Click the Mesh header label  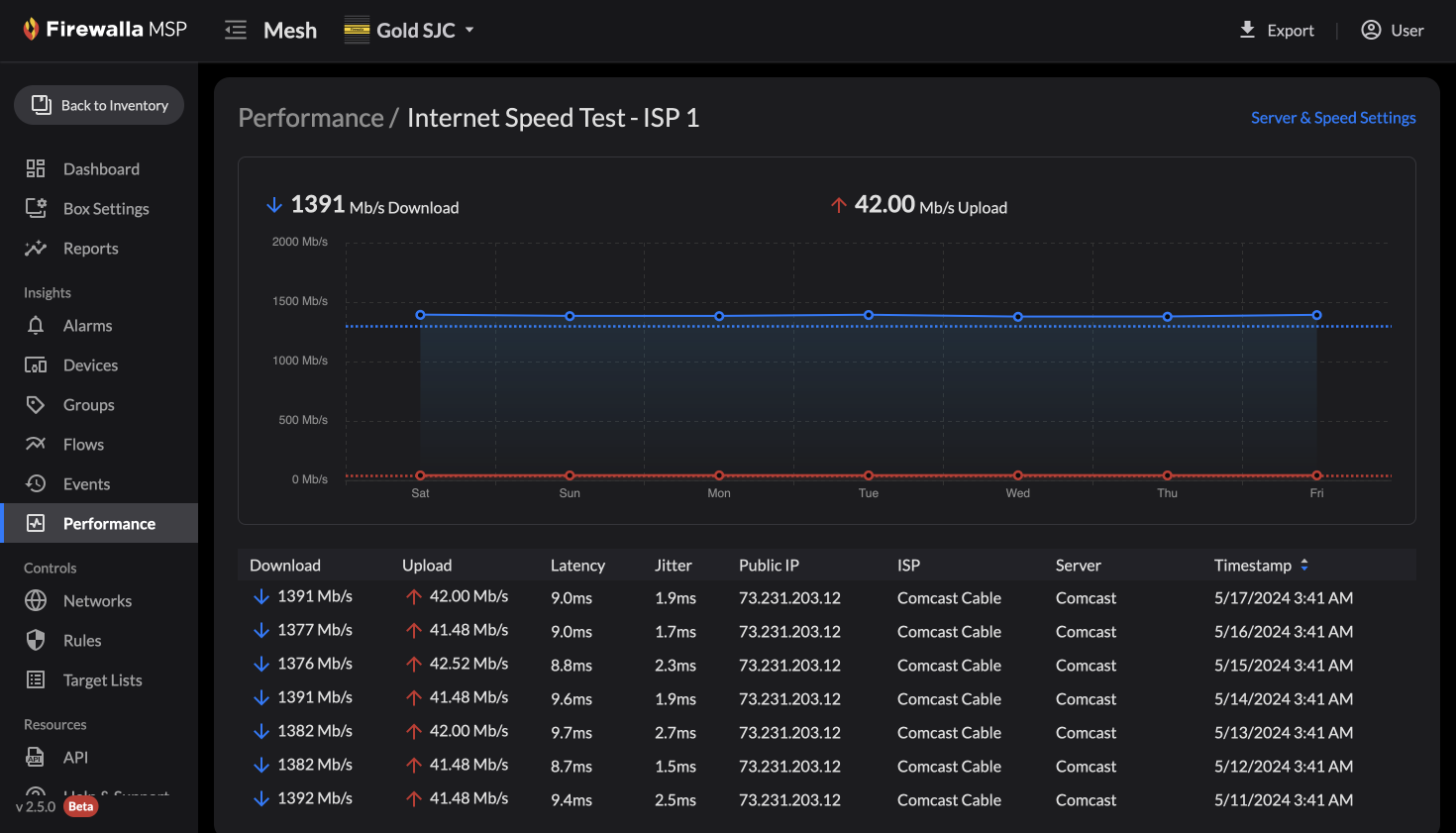tap(290, 30)
